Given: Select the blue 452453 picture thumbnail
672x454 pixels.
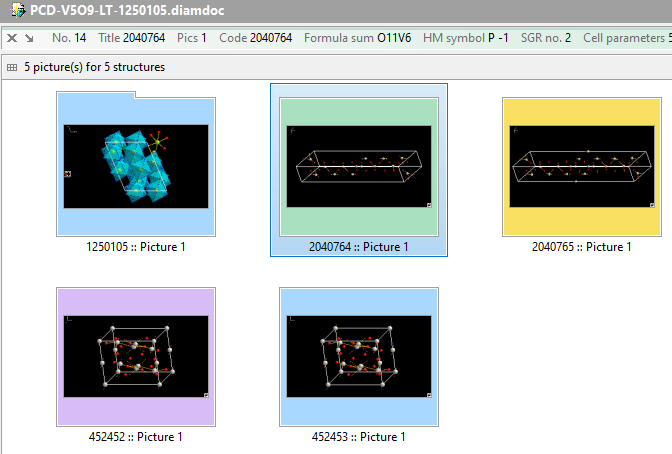Looking at the screenshot, I should click(358, 355).
